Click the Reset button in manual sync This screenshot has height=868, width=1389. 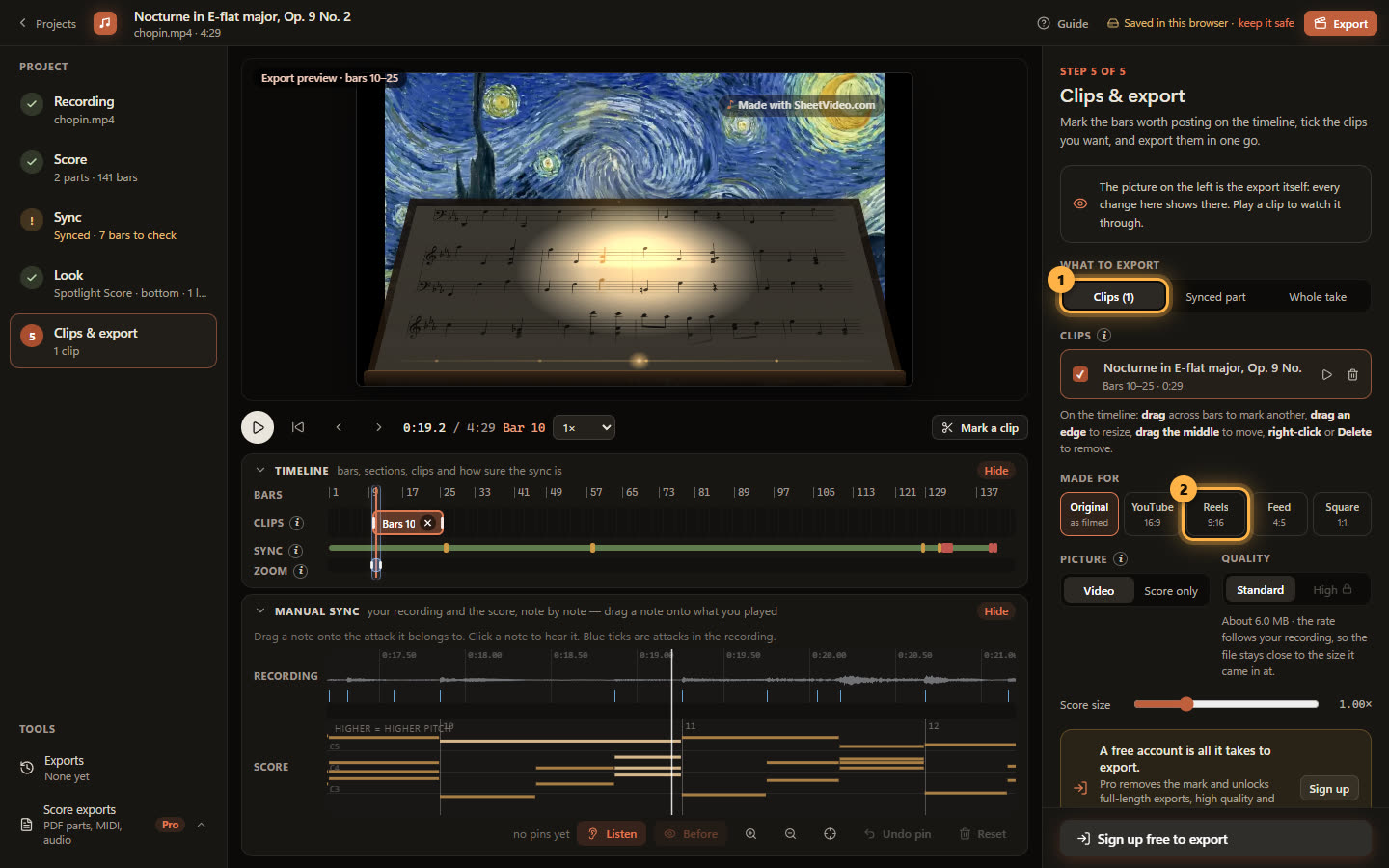[982, 834]
